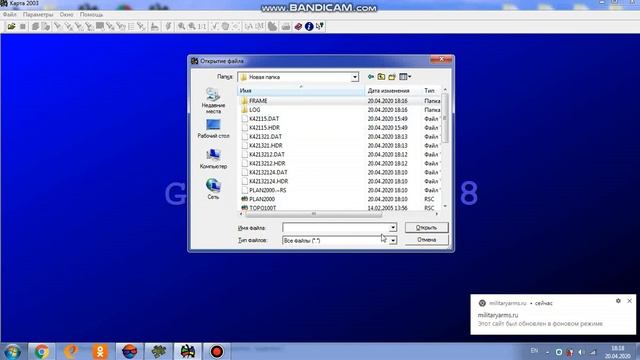This screenshot has height=360, width=640.
Task: Click the Открыть button
Action: [427, 227]
